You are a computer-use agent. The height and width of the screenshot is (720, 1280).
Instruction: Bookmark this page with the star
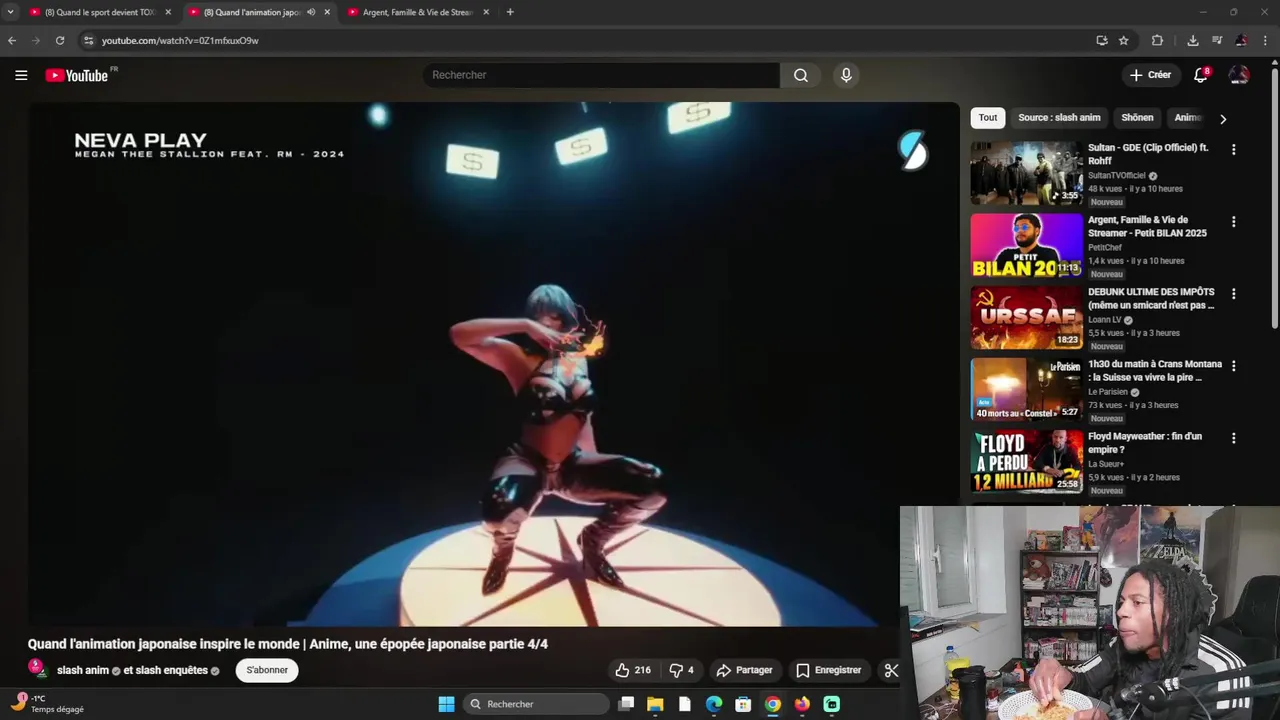tap(1124, 40)
